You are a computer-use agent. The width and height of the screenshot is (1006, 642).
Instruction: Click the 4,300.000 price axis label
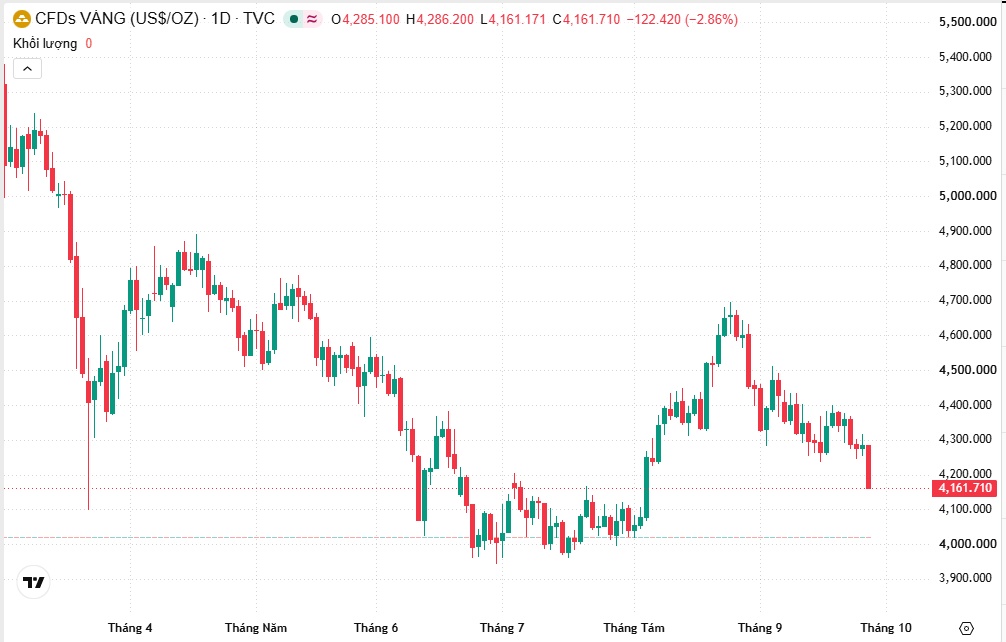click(966, 439)
